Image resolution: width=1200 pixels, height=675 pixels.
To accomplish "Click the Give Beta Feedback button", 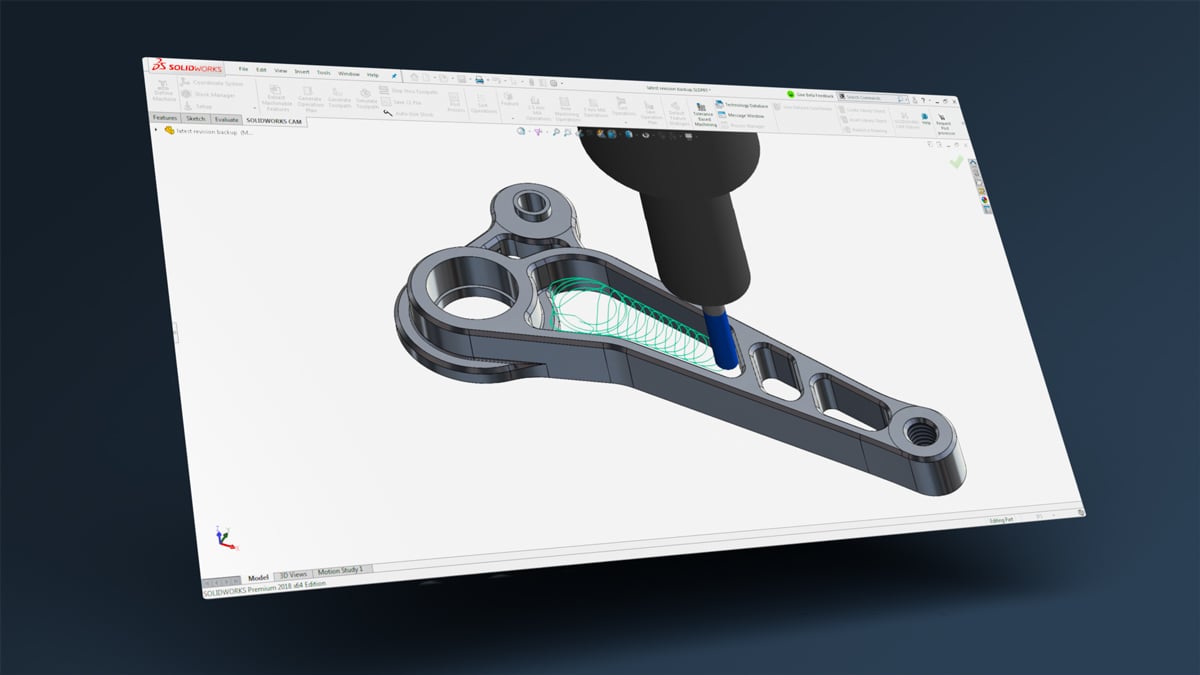I will pyautogui.click(x=810, y=95).
